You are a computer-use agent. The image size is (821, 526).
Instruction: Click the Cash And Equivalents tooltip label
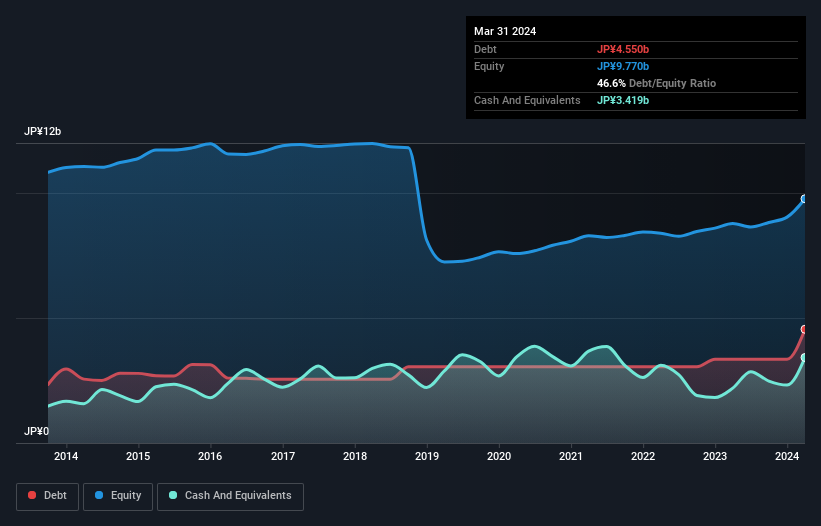click(527, 100)
